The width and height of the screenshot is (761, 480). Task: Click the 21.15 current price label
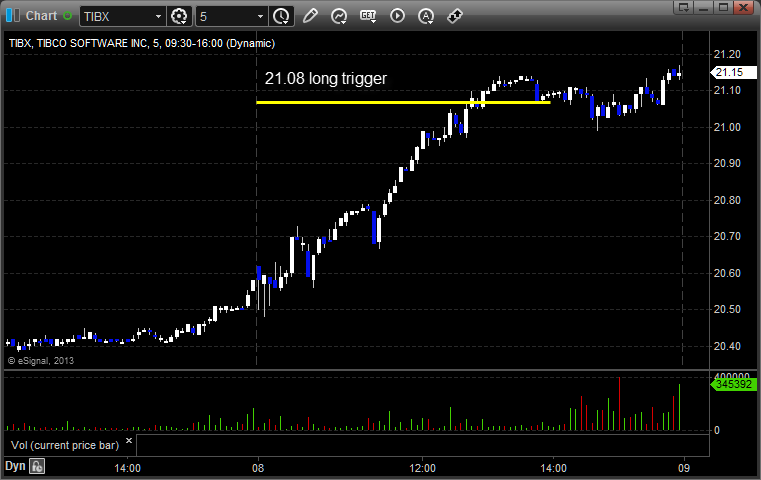[733, 72]
